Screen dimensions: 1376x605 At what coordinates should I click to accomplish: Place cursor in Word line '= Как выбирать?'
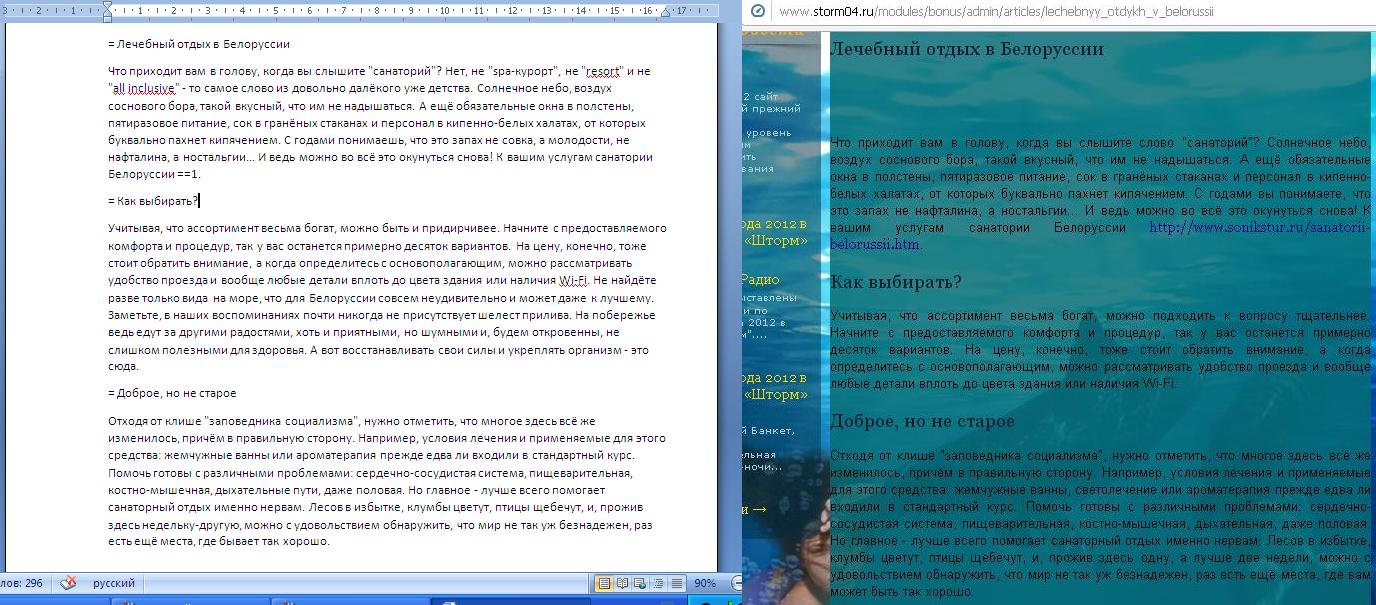153,201
